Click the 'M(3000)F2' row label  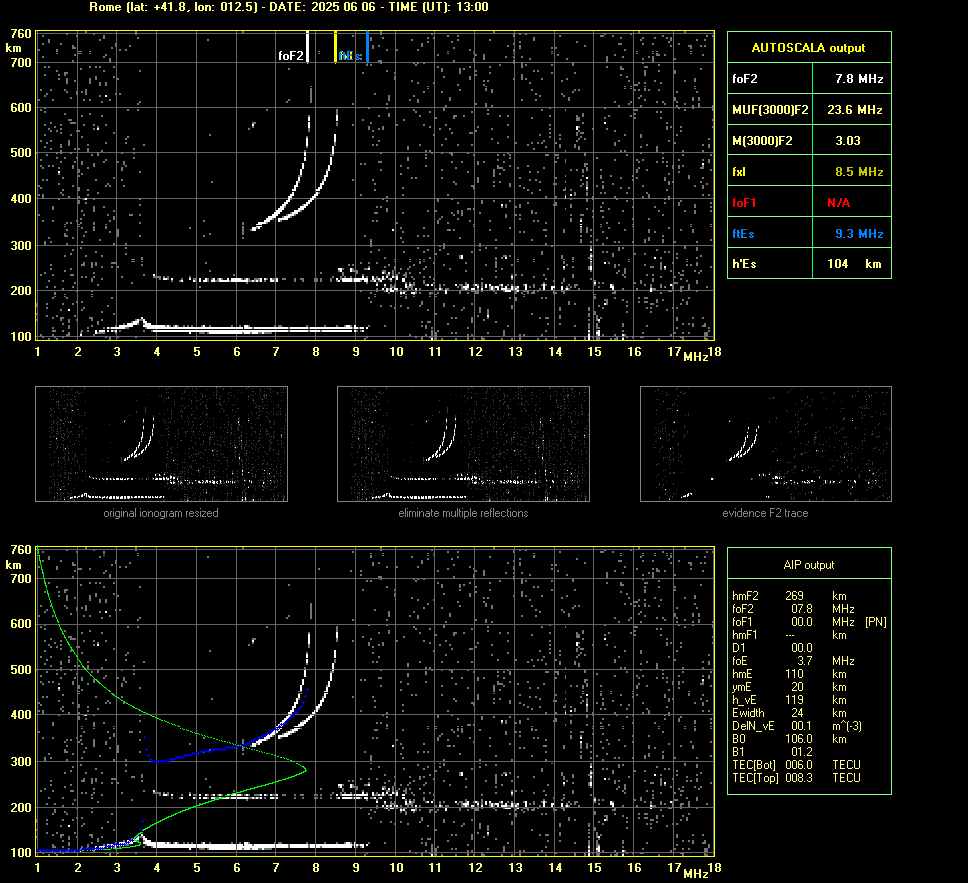pos(762,141)
